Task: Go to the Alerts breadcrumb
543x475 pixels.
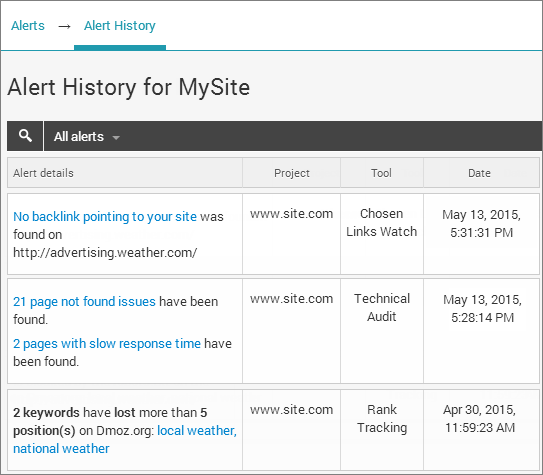Action: click(x=28, y=26)
